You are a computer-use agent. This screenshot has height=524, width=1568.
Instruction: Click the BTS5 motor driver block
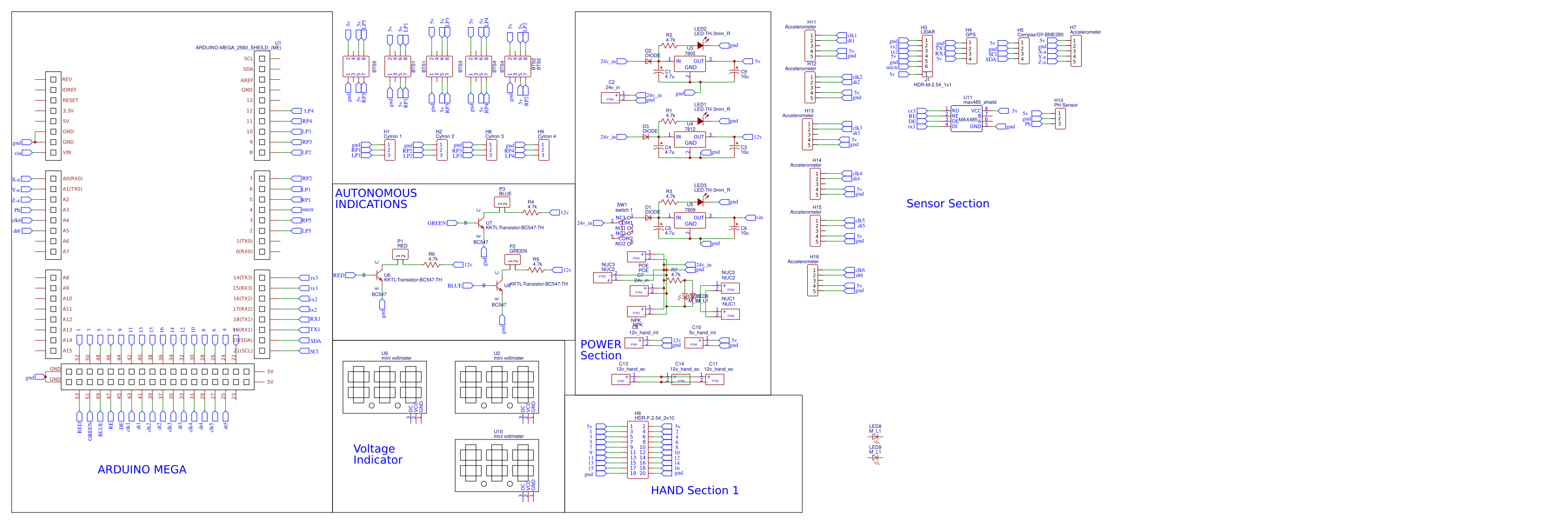click(356, 67)
